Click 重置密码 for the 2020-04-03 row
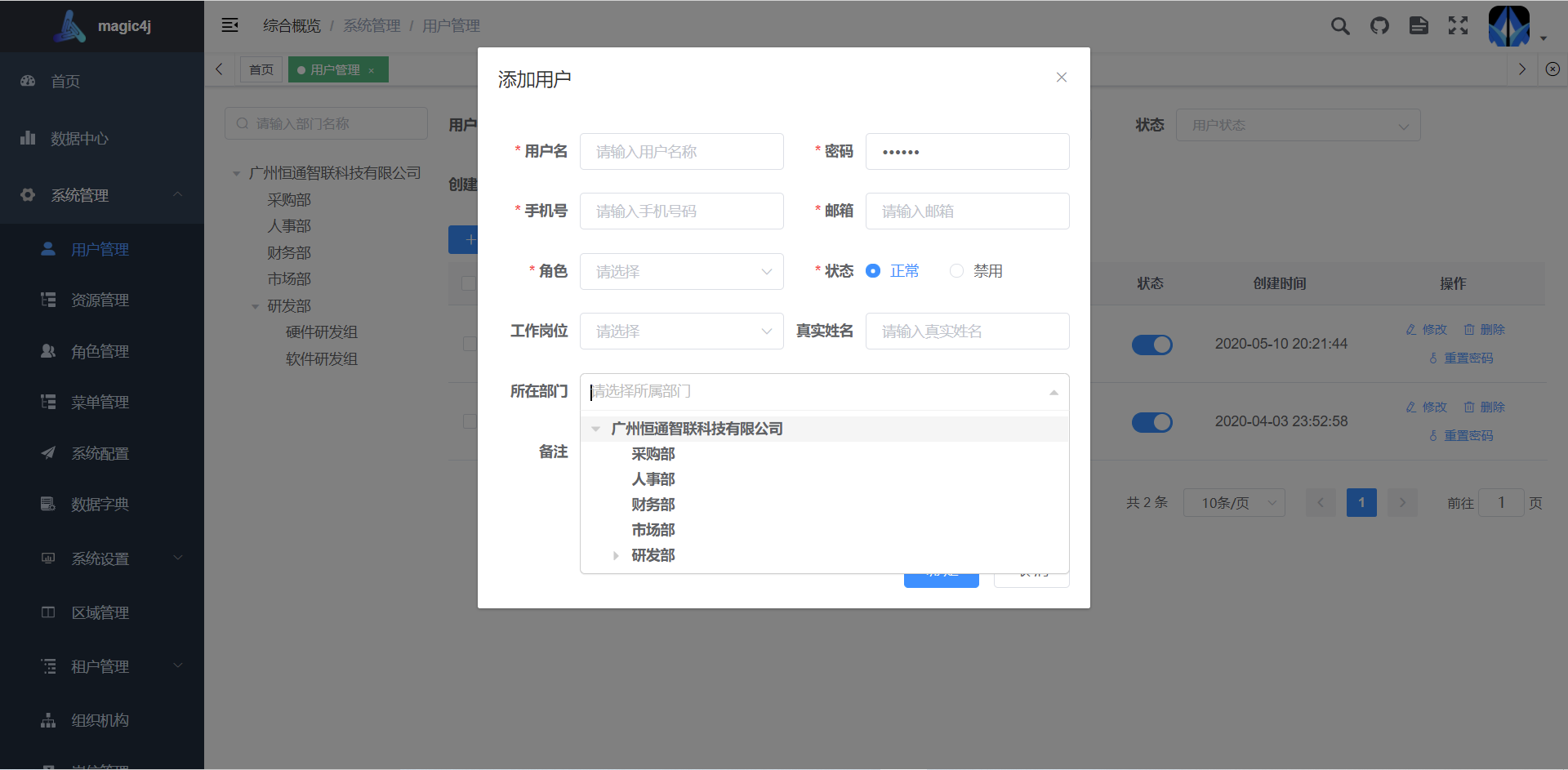The image size is (1568, 770). [x=1461, y=436]
